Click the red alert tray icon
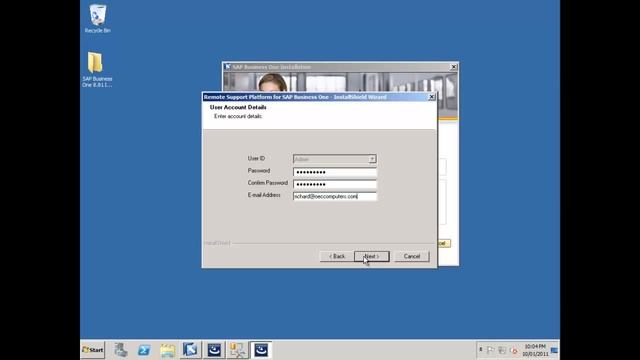Screen dimensions: 640x360 click(514, 350)
